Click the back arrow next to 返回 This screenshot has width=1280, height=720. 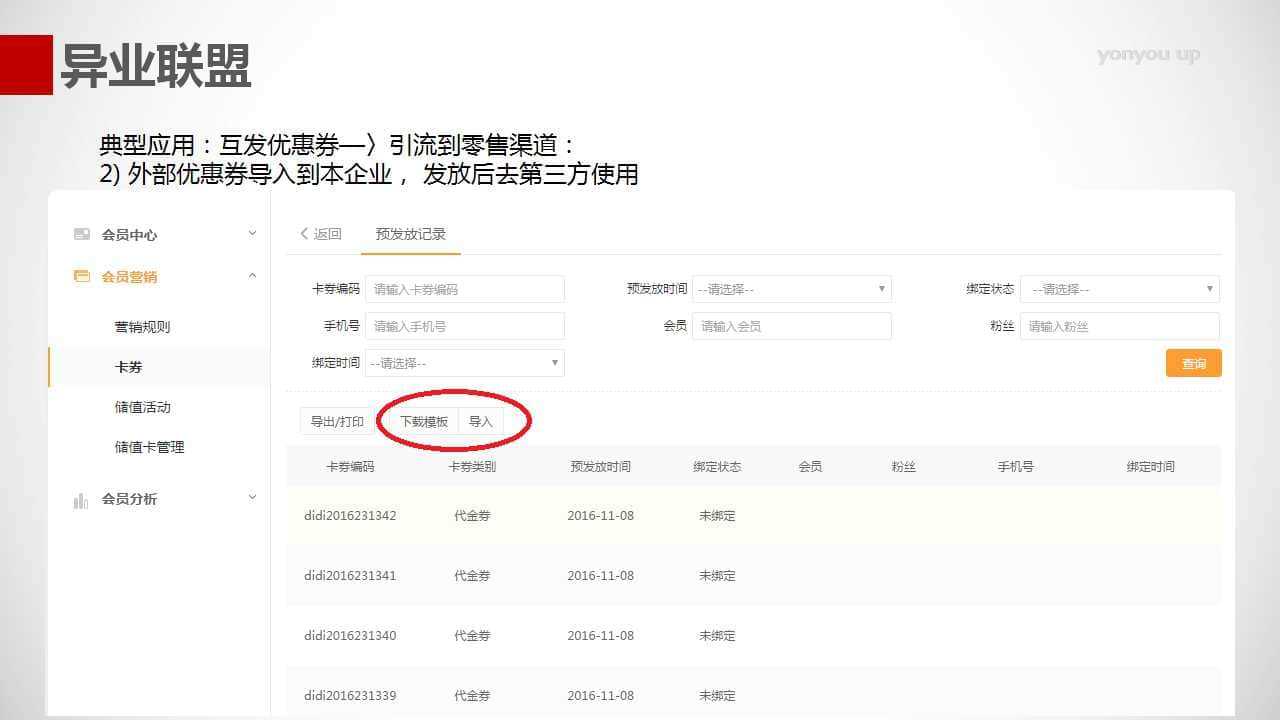304,234
